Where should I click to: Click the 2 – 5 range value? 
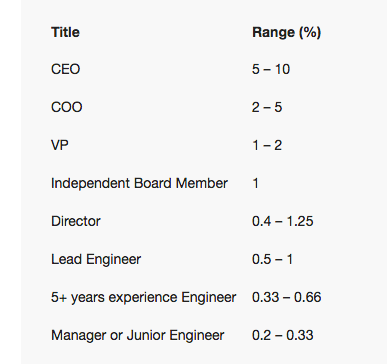(267, 107)
